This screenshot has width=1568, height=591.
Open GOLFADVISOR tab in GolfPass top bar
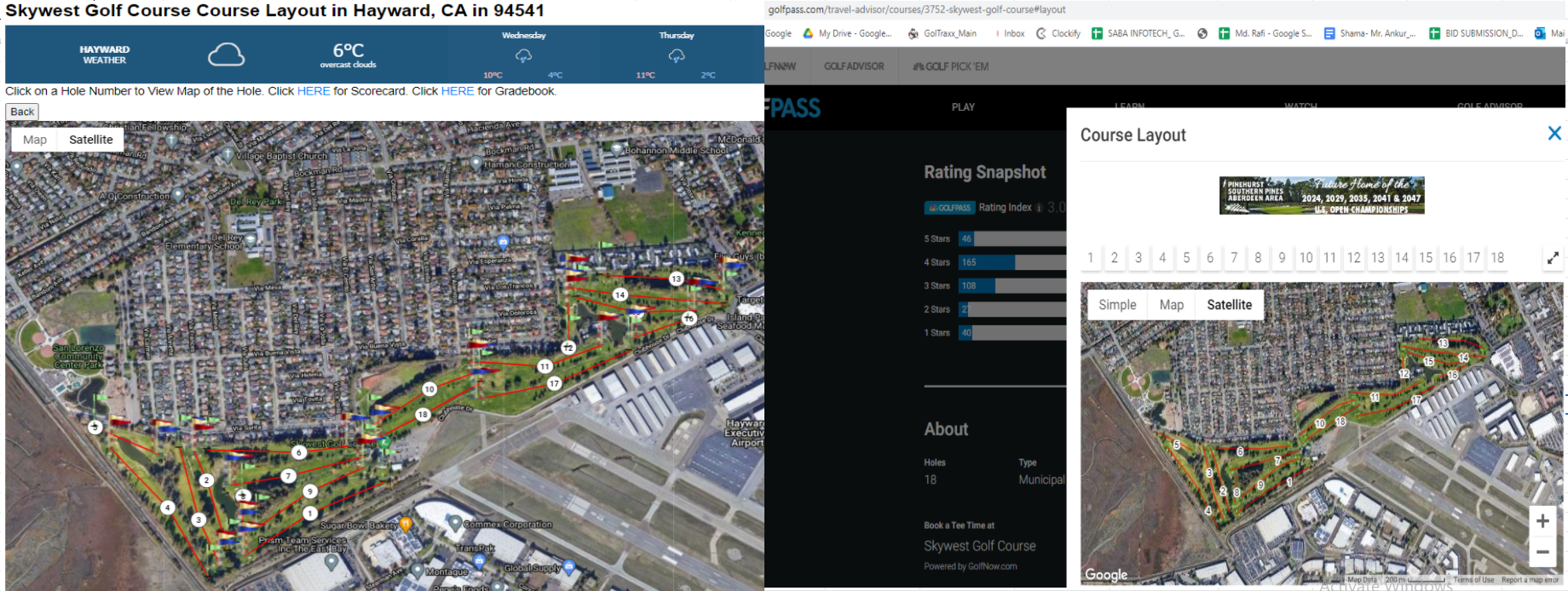click(854, 66)
